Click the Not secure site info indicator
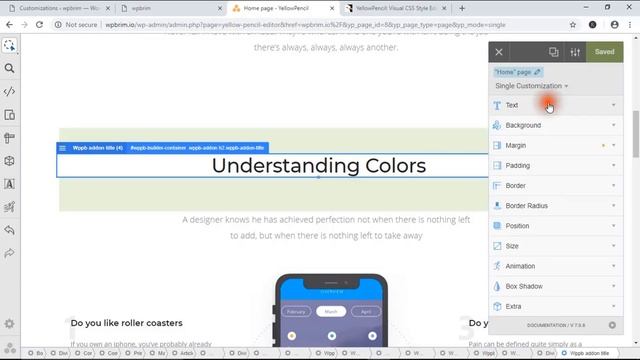Viewport: 640px width, 360px height. pyautogui.click(x=76, y=25)
